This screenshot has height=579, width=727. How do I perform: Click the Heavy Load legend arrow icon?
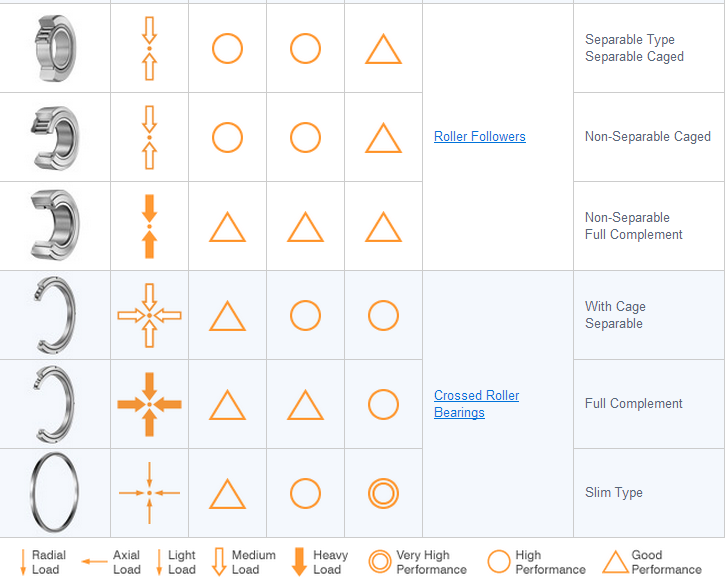pos(299,562)
